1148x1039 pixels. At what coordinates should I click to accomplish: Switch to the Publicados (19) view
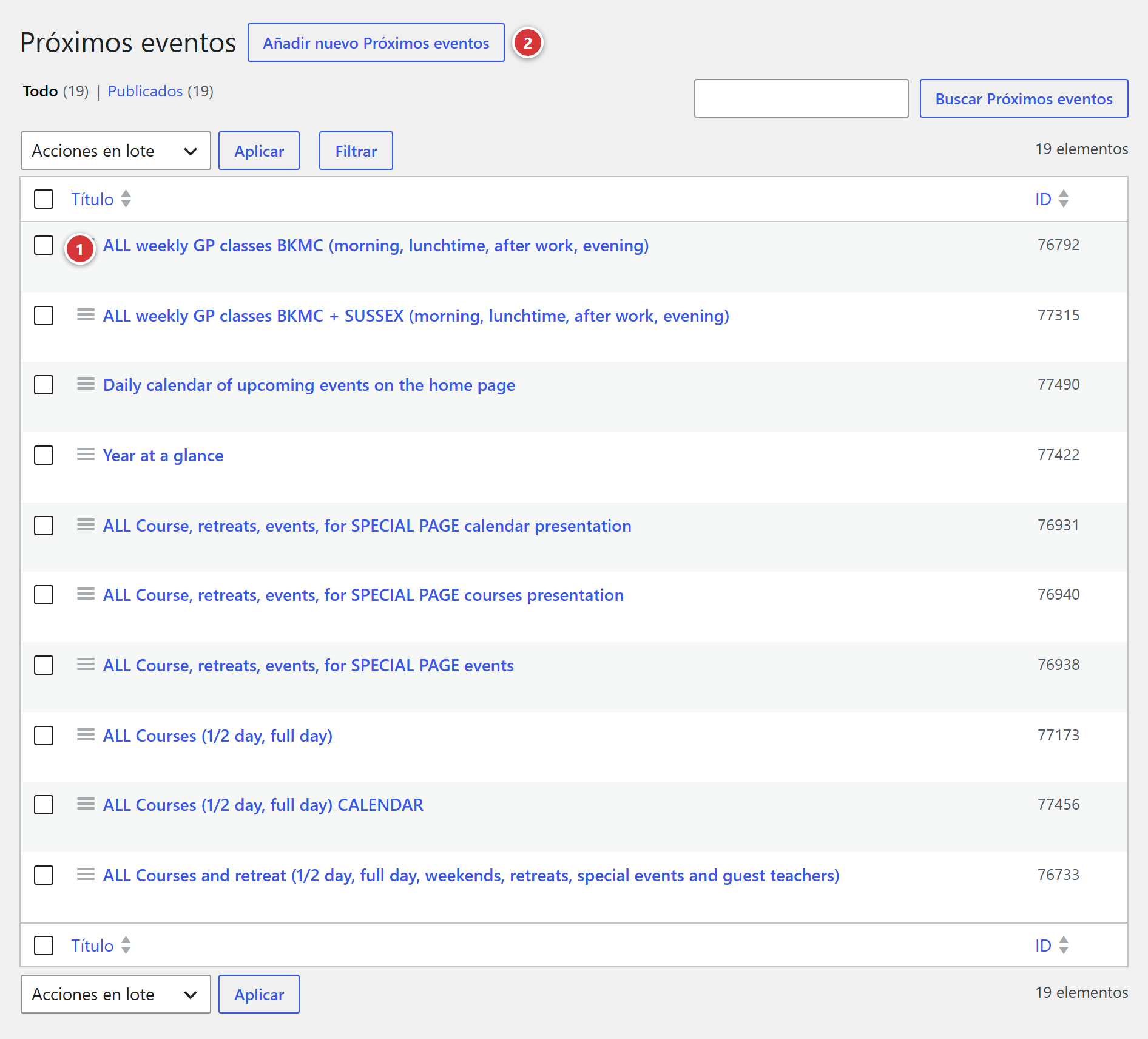[x=161, y=91]
